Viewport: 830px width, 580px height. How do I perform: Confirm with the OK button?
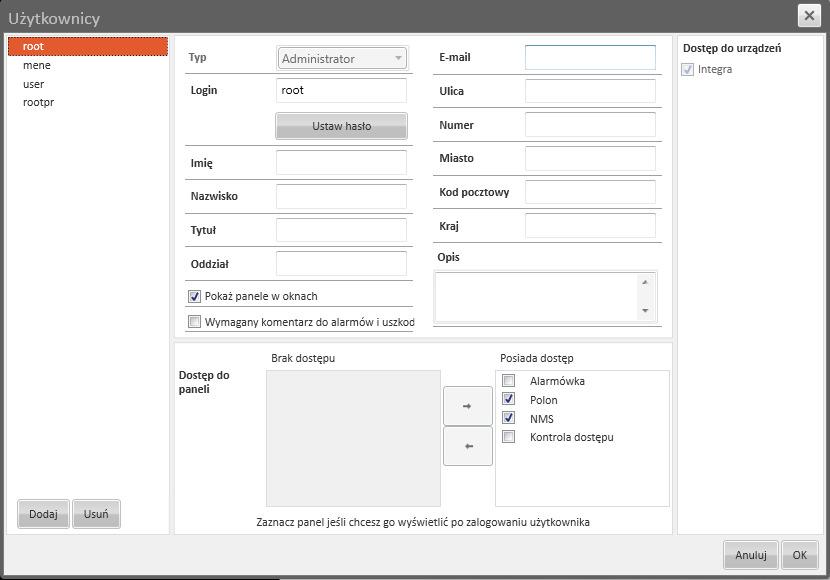pyautogui.click(x=799, y=555)
